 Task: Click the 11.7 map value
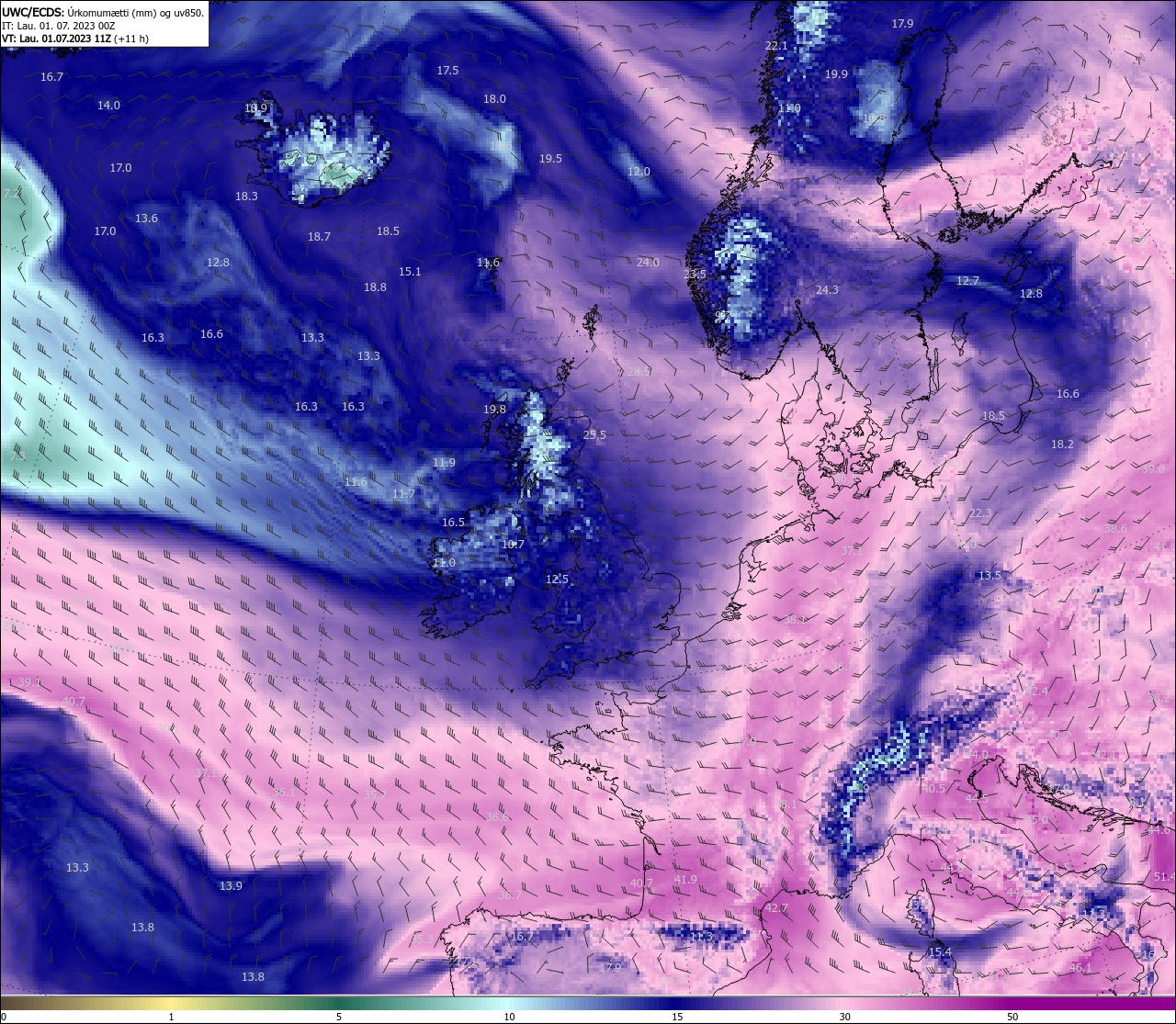point(403,494)
